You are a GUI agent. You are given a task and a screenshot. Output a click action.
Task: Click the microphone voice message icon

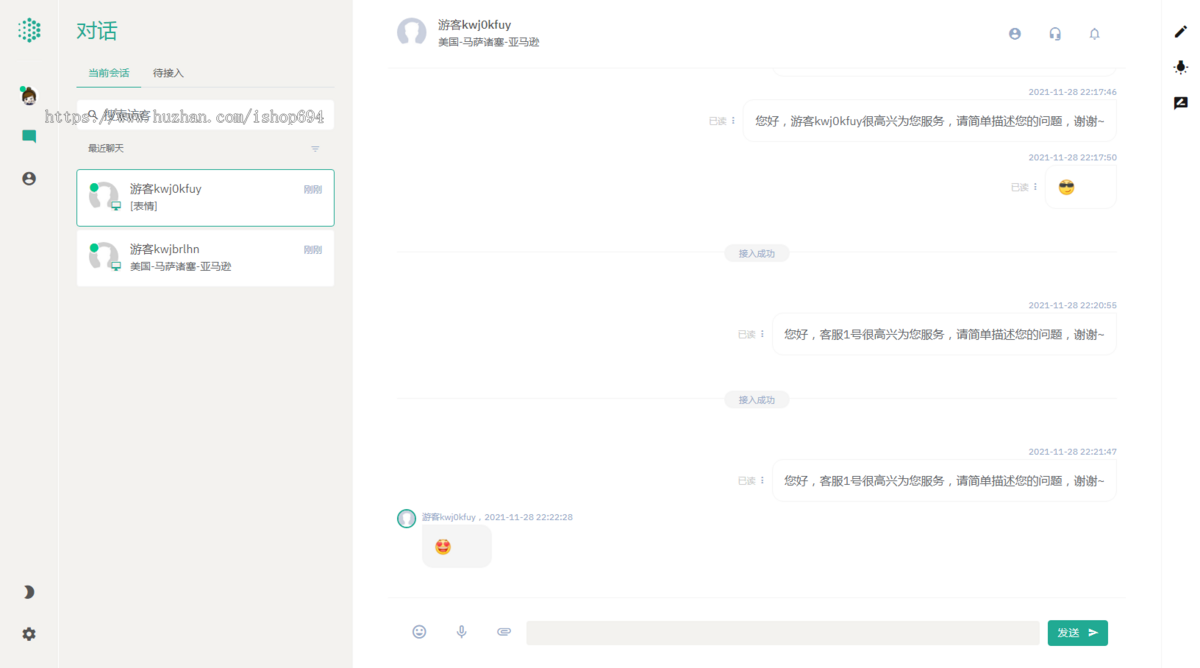(461, 631)
